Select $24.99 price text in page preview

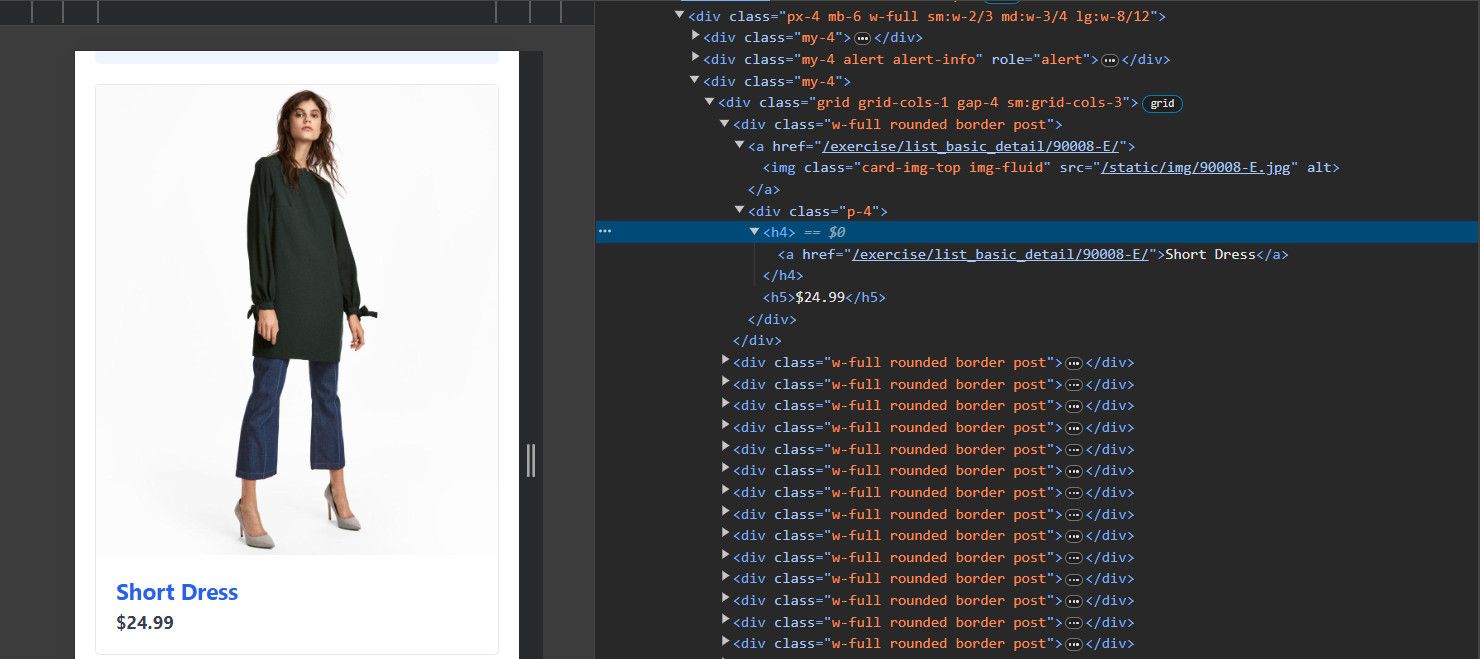[145, 622]
